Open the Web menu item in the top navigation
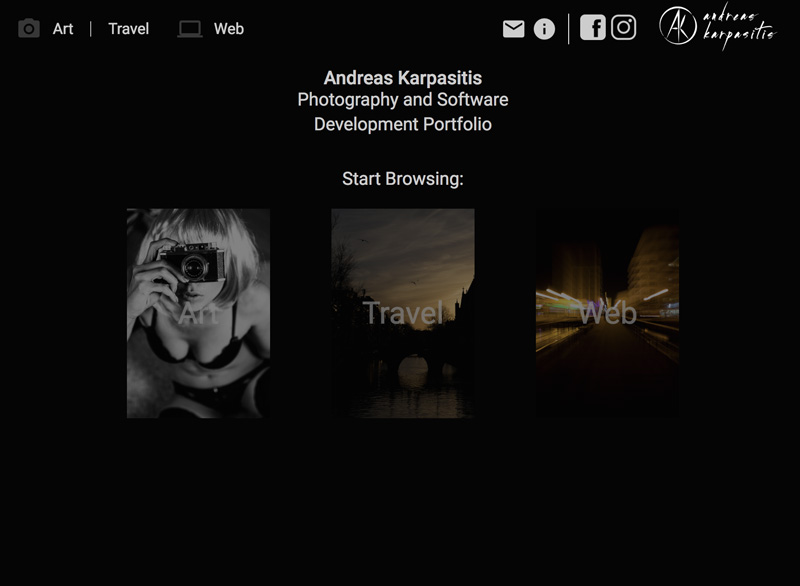800x586 pixels. (x=228, y=29)
